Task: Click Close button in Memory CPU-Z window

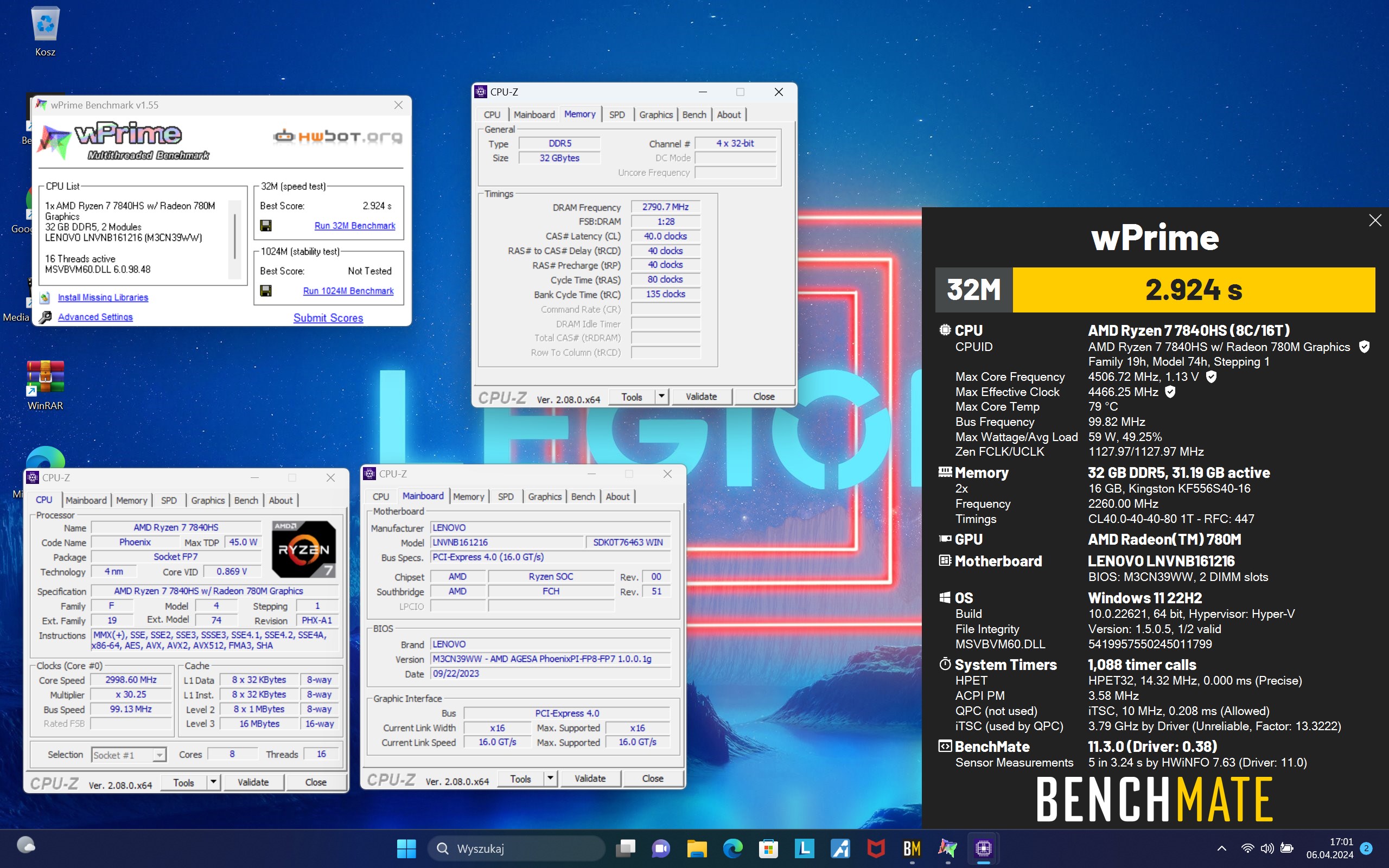Action: [x=763, y=396]
